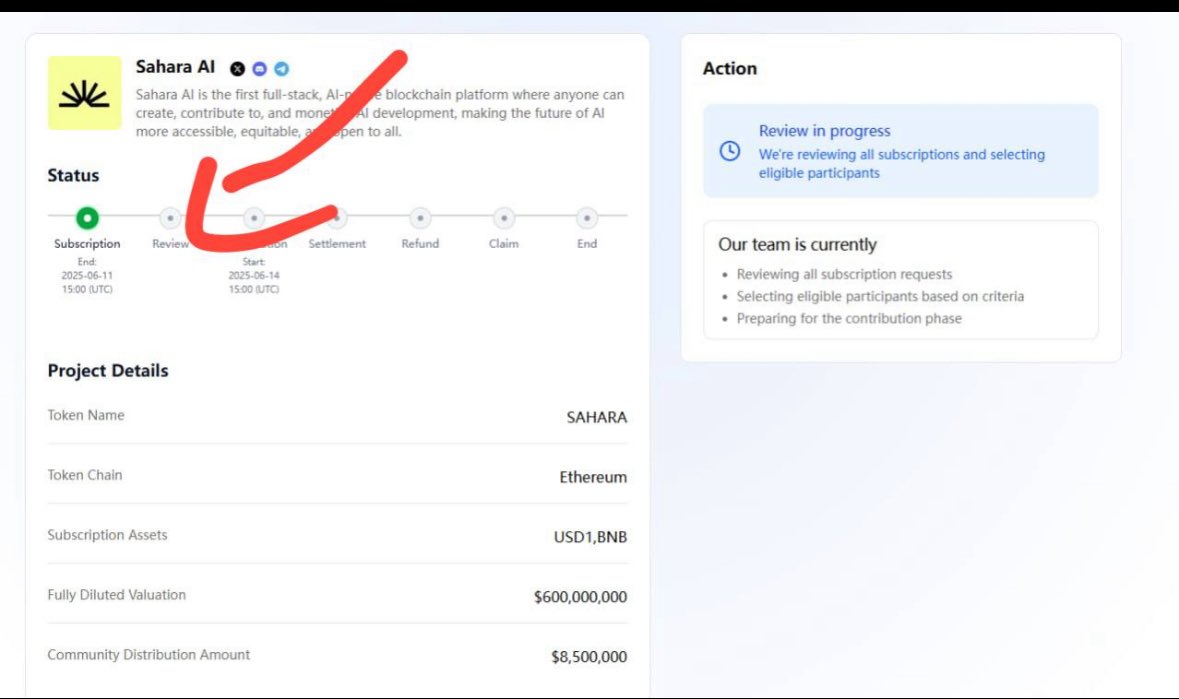Click the clock icon in Review in progress
Viewport: 1179px width, 699px height.
(729, 151)
